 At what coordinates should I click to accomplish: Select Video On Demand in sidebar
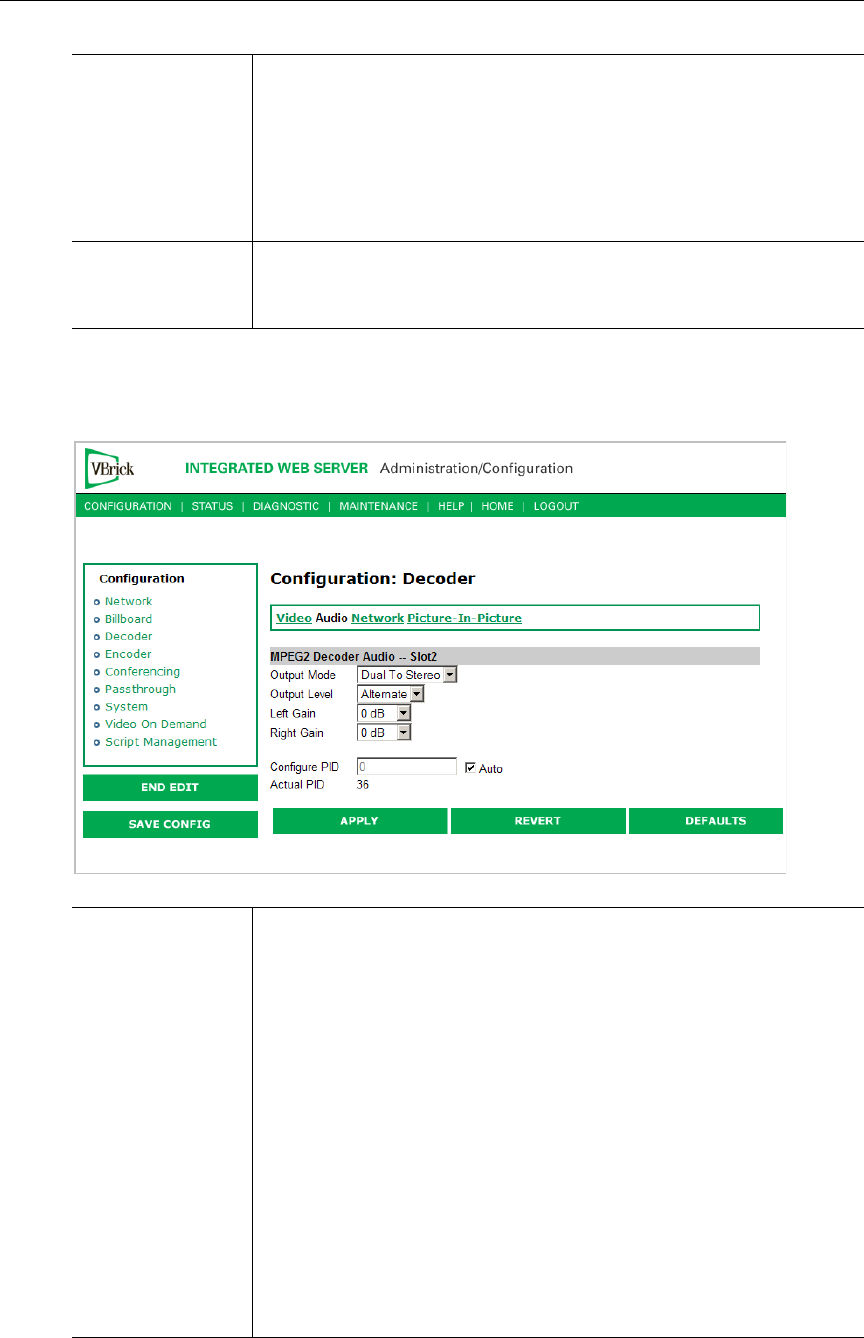tap(156, 724)
